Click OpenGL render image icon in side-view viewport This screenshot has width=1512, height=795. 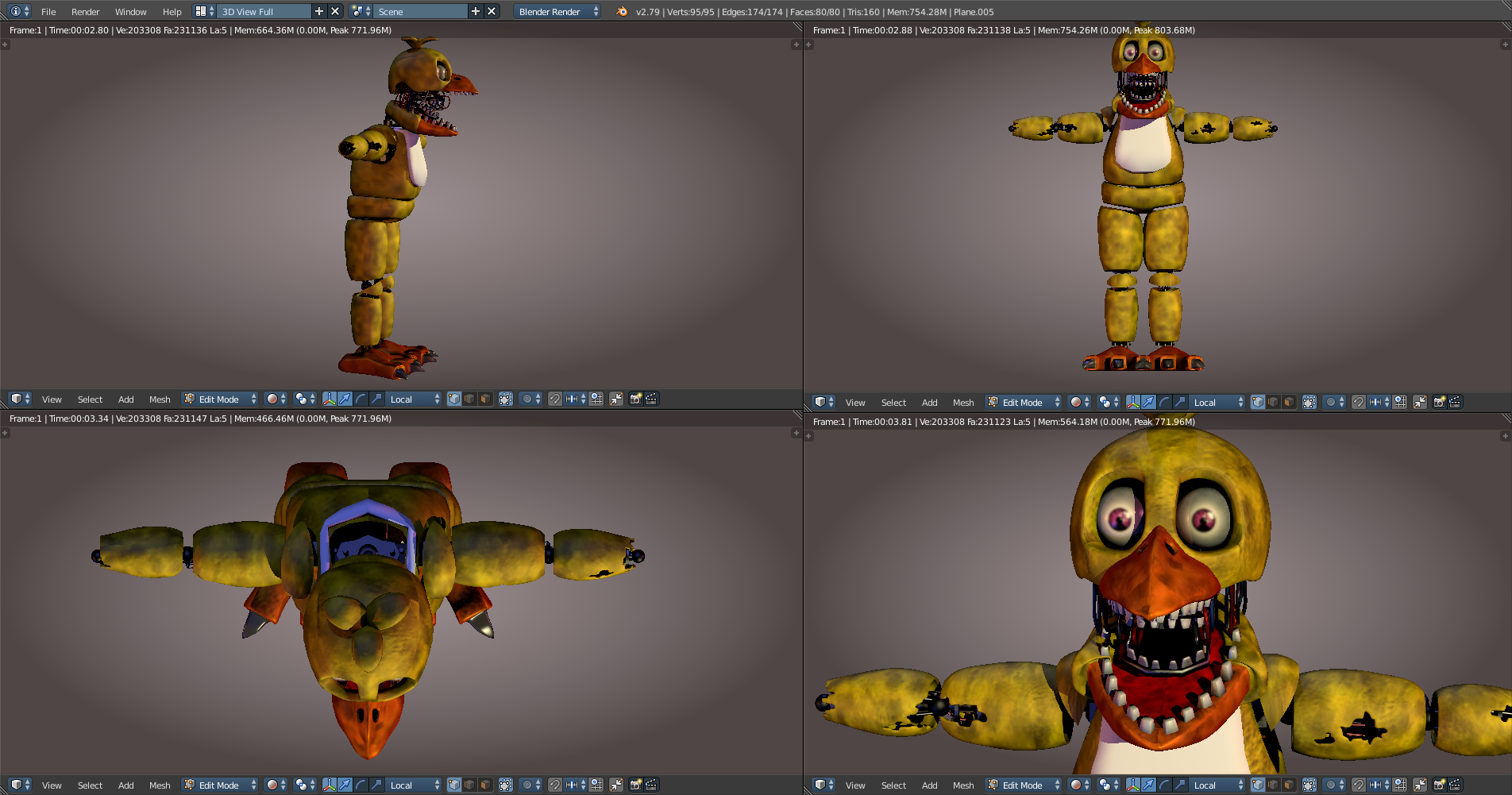pos(635,399)
